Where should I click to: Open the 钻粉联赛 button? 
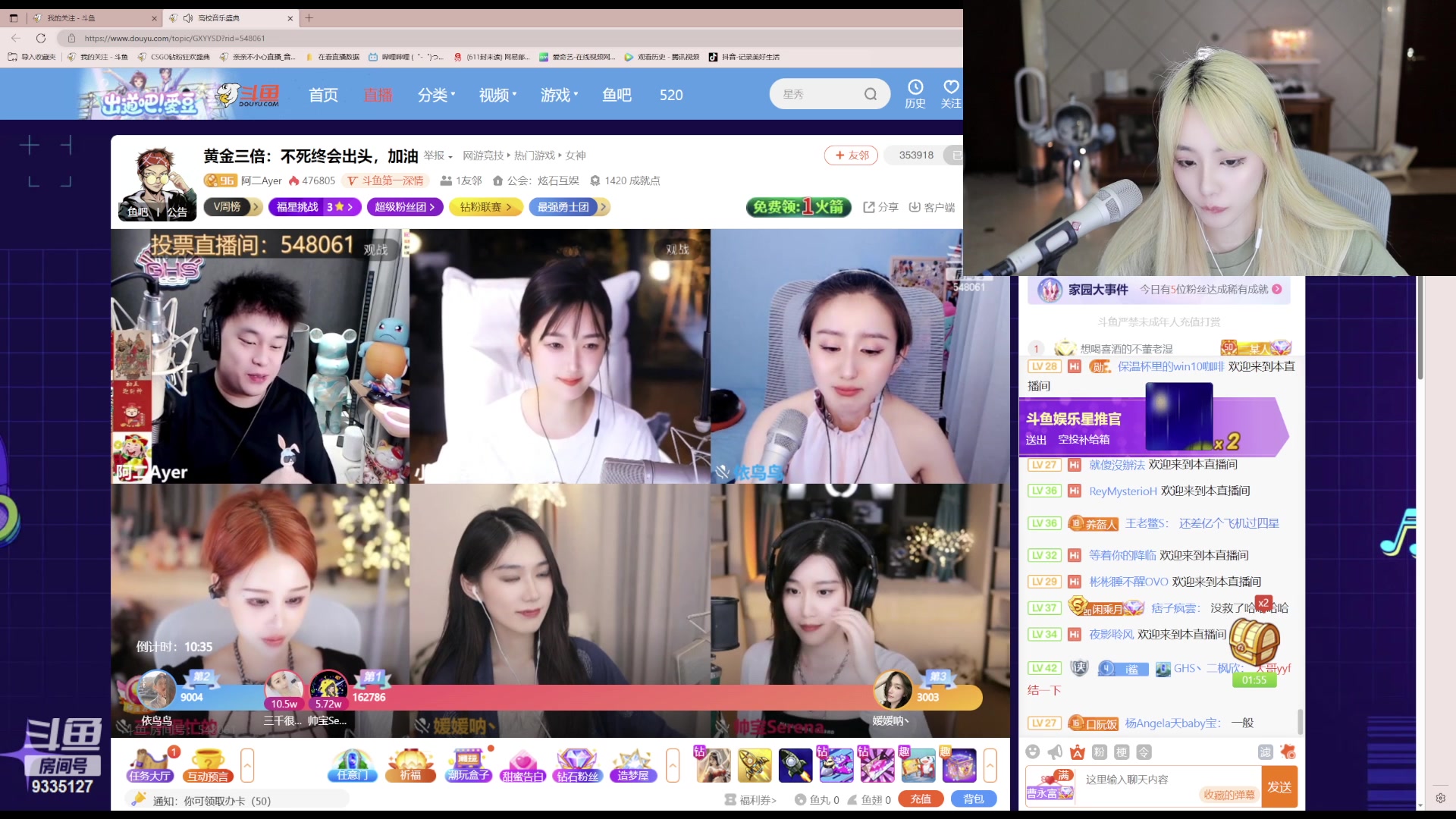[x=485, y=207]
